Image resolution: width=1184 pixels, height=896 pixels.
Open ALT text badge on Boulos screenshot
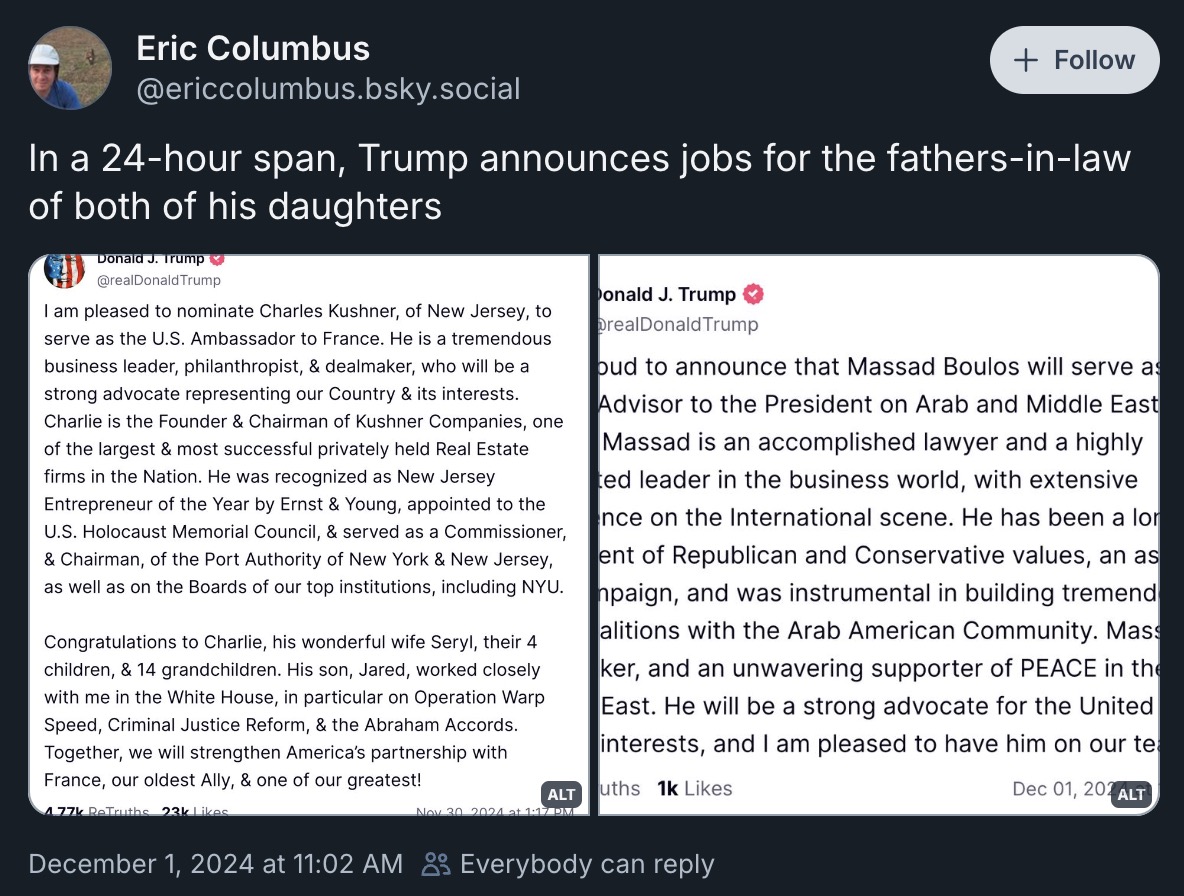pyautogui.click(x=1131, y=795)
